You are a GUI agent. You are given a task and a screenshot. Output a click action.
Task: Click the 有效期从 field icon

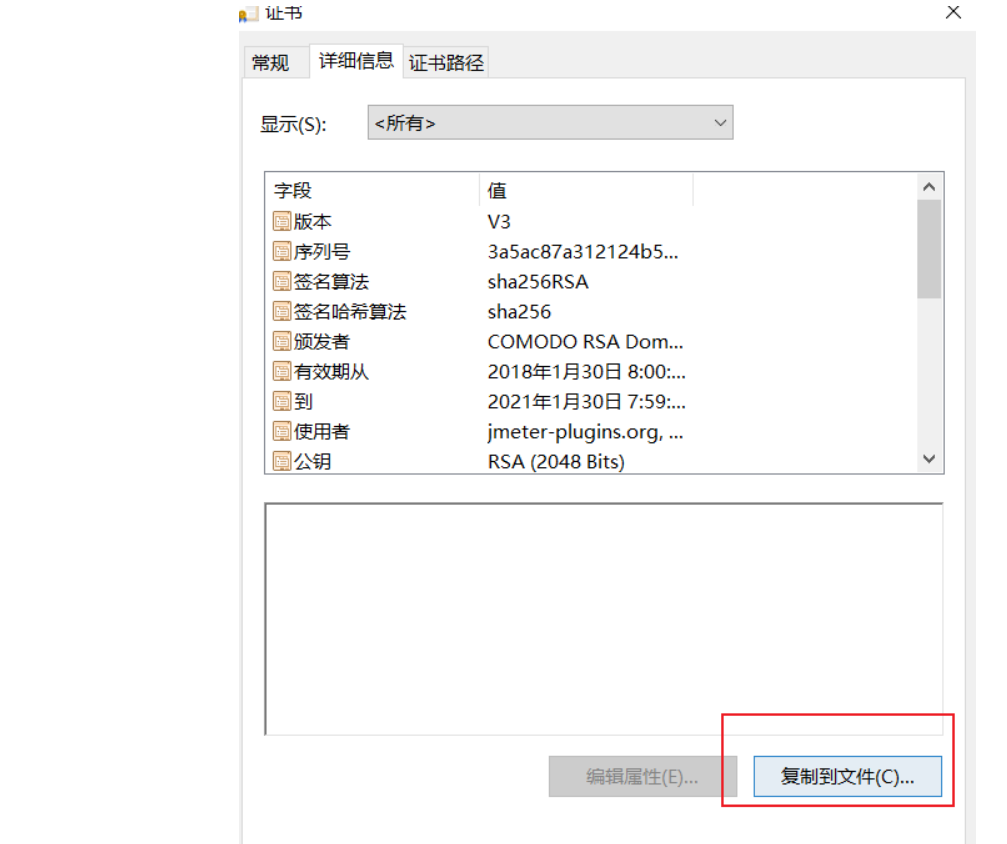point(281,371)
